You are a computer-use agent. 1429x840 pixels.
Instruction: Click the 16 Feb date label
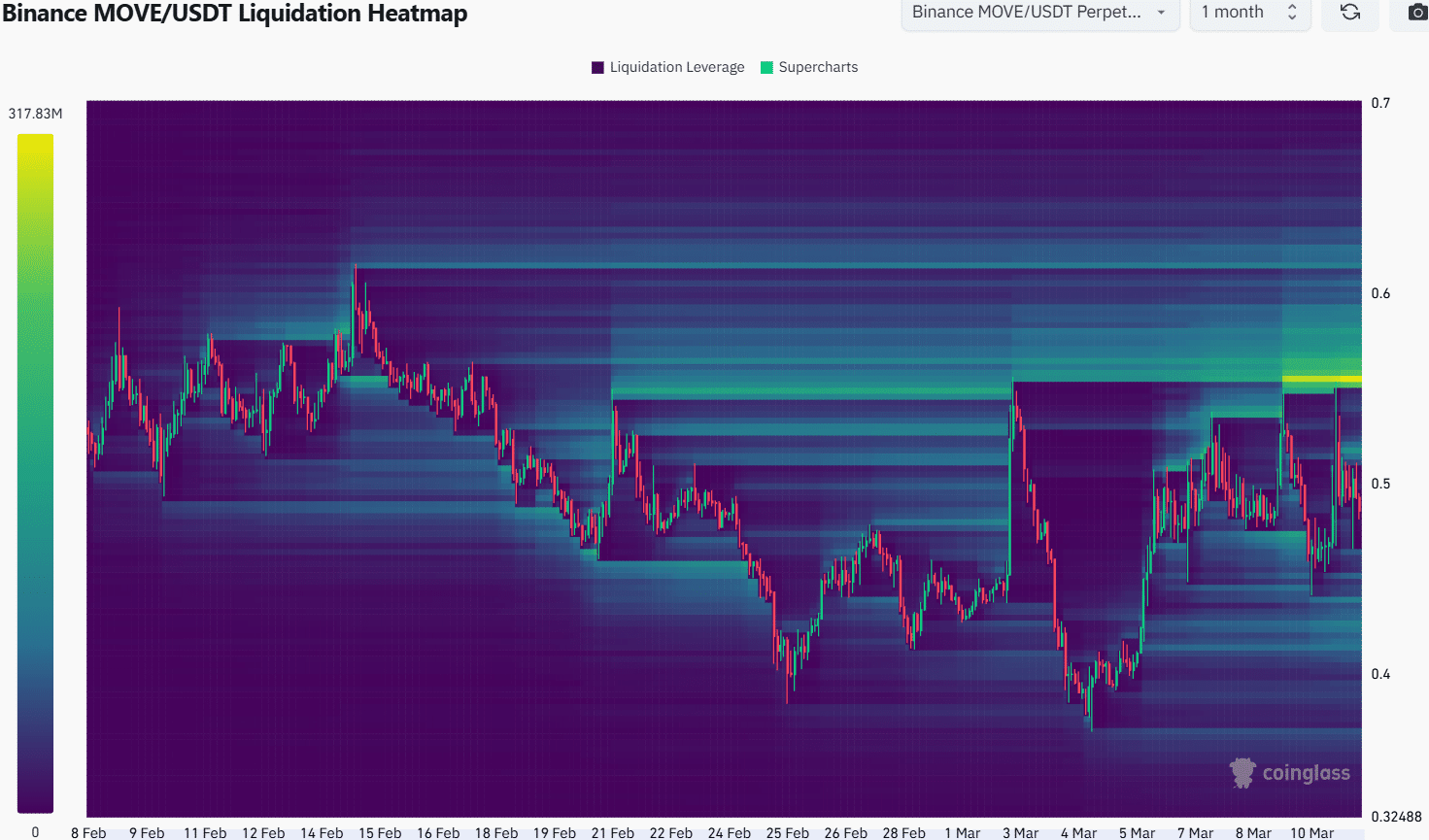(438, 832)
